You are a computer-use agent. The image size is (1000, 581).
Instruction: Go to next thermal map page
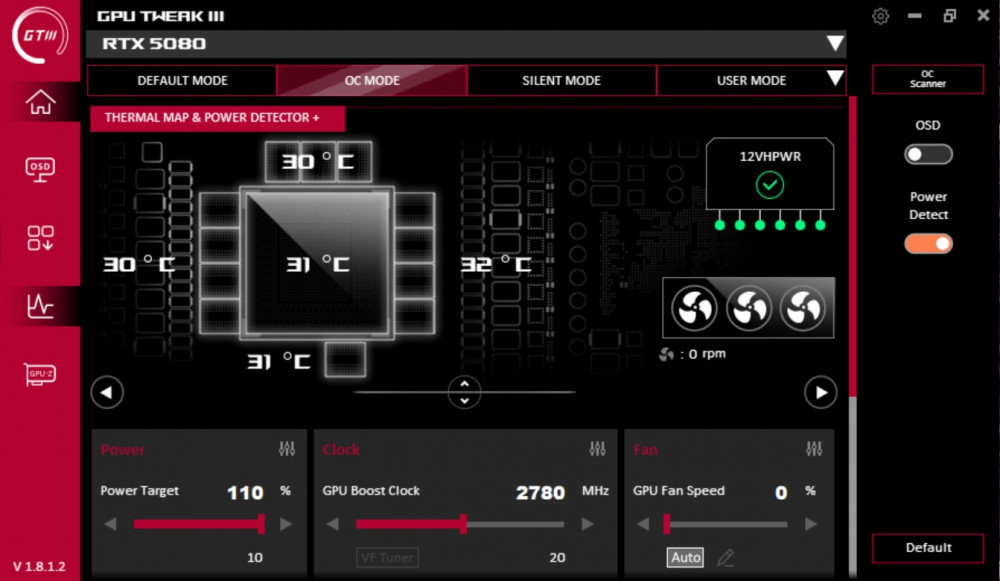point(821,392)
